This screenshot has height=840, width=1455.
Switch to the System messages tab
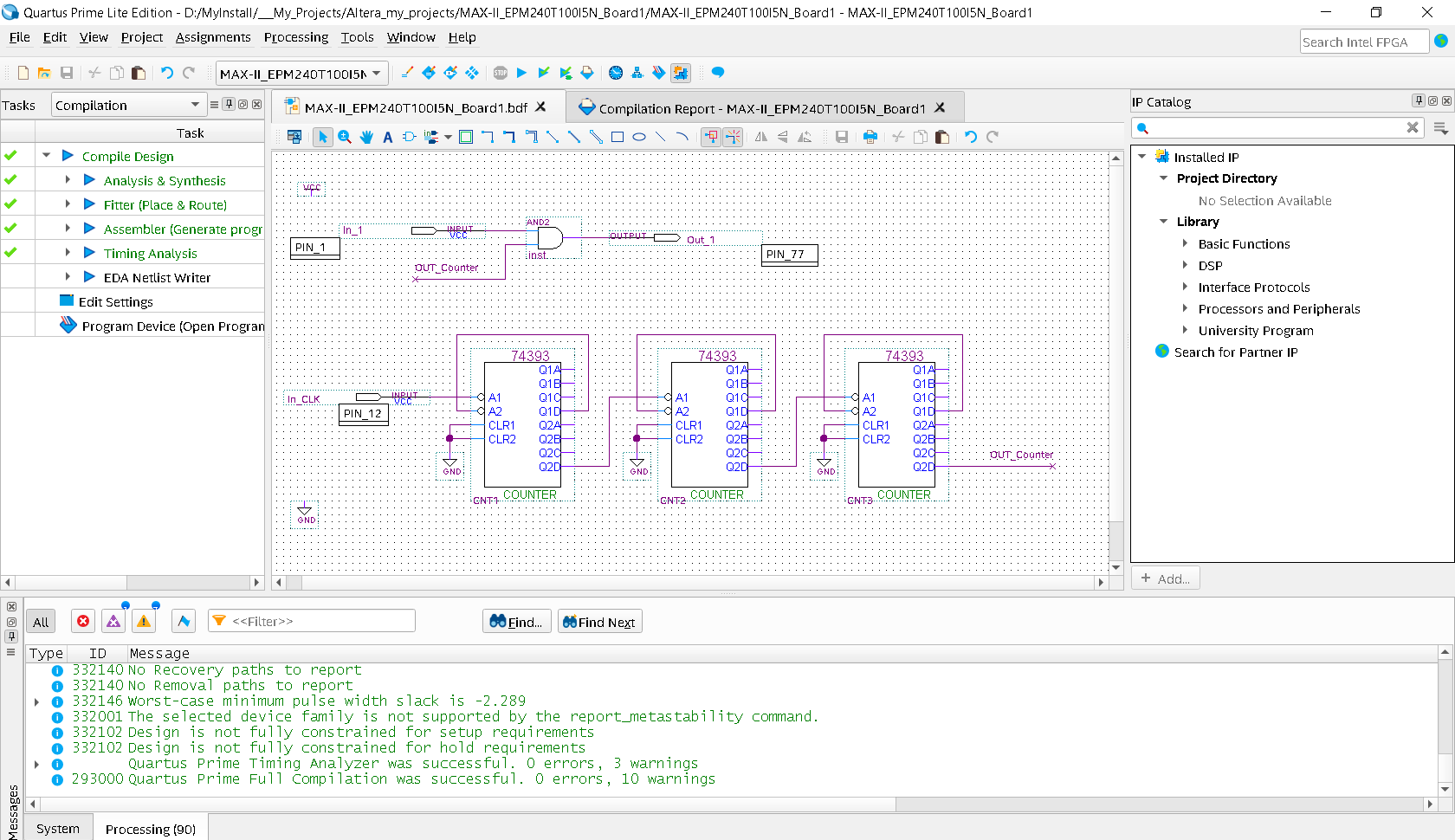pyautogui.click(x=58, y=829)
